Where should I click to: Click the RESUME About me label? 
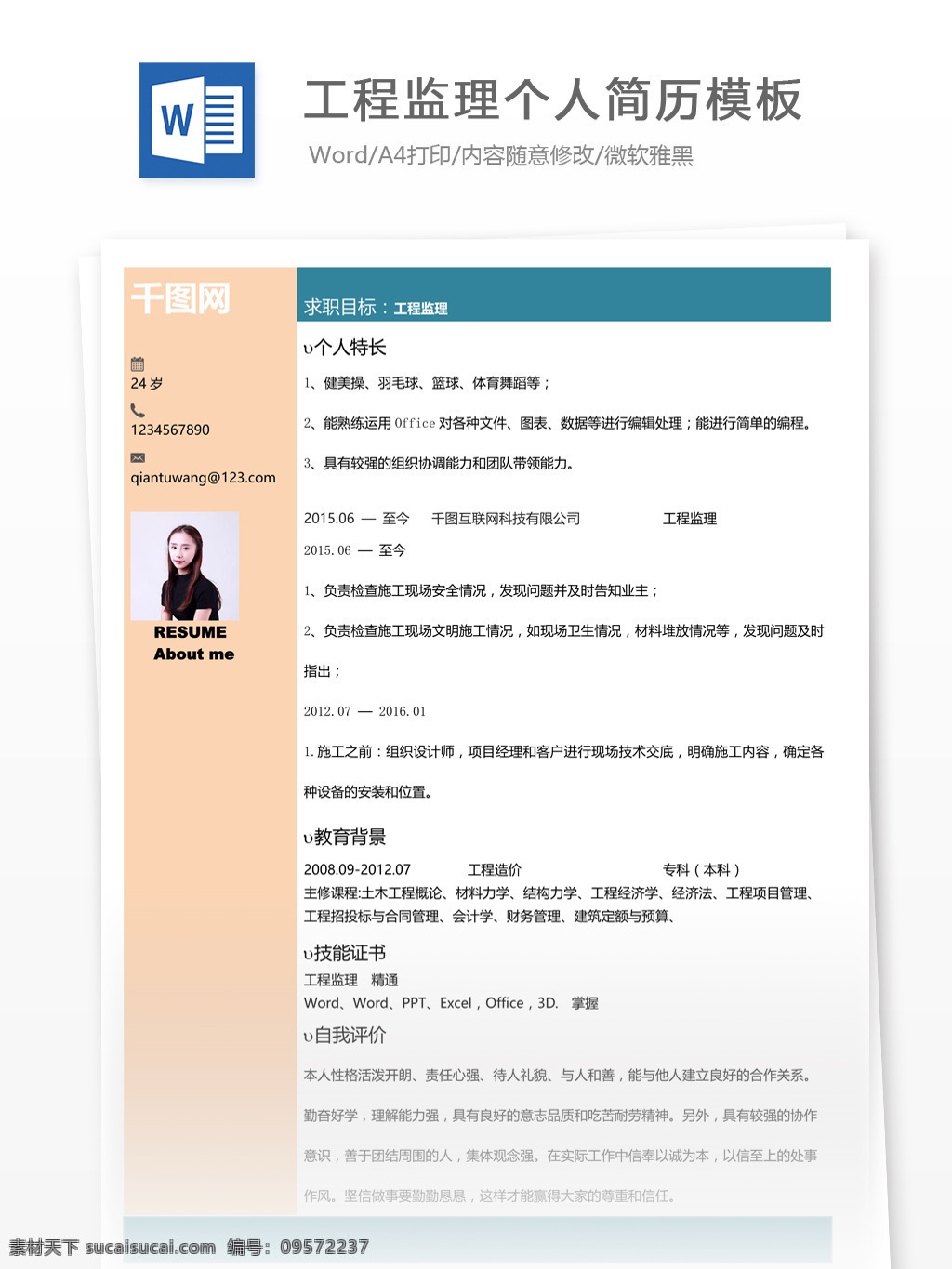[x=193, y=643]
